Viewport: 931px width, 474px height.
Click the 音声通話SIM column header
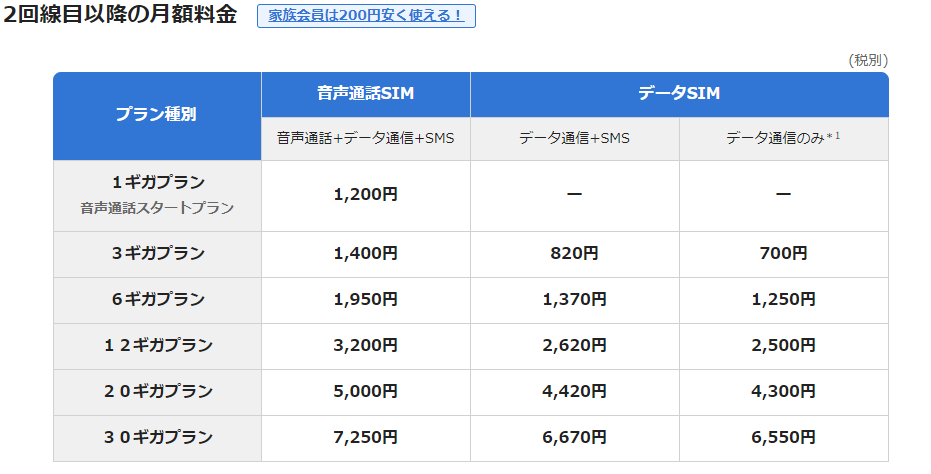point(365,94)
